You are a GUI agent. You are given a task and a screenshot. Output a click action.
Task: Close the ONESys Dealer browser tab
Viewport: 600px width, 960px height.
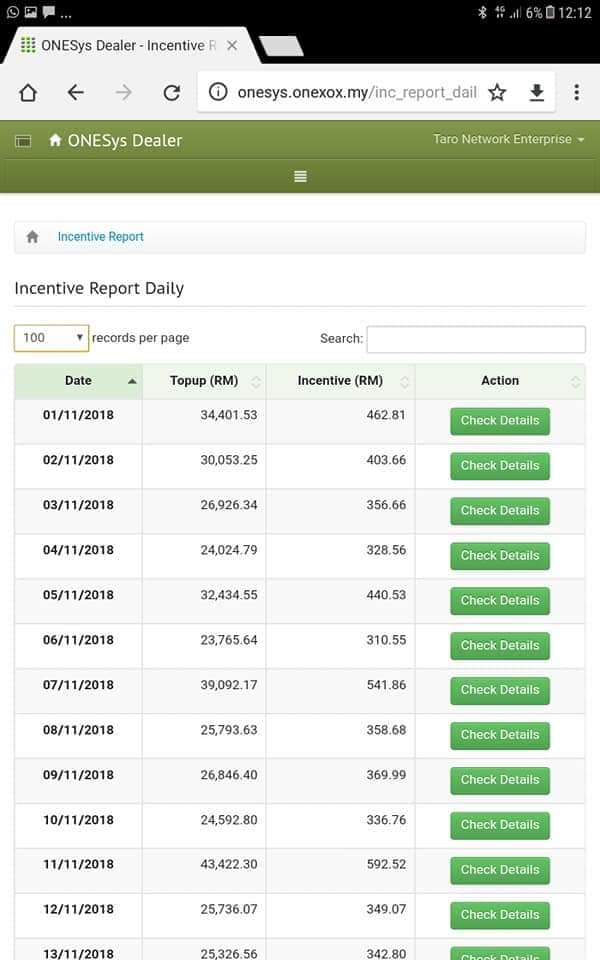point(232,45)
